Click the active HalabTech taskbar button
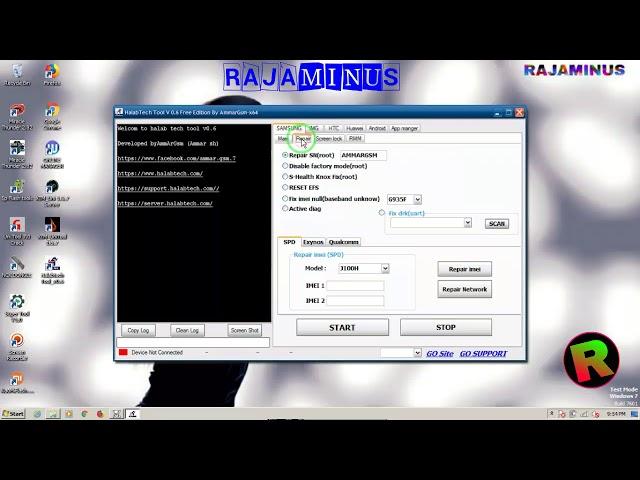Image resolution: width=640 pixels, height=480 pixels. [x=133, y=414]
